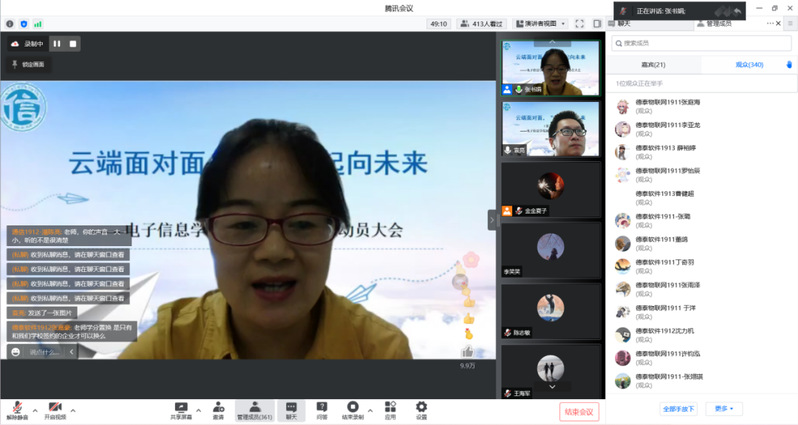This screenshot has width=798, height=425.
Task: Open the speaker view (演讲者视图) dropdown
Action: (540, 23)
